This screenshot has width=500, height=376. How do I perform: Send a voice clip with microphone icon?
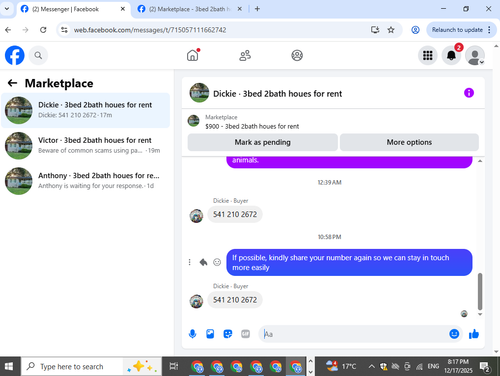tap(192, 334)
